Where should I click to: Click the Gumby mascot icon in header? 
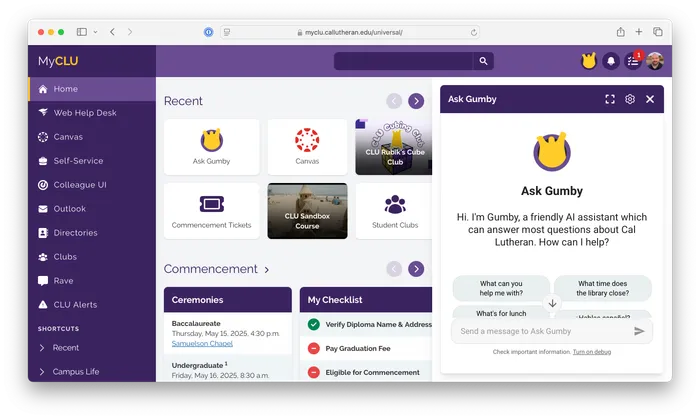click(589, 61)
